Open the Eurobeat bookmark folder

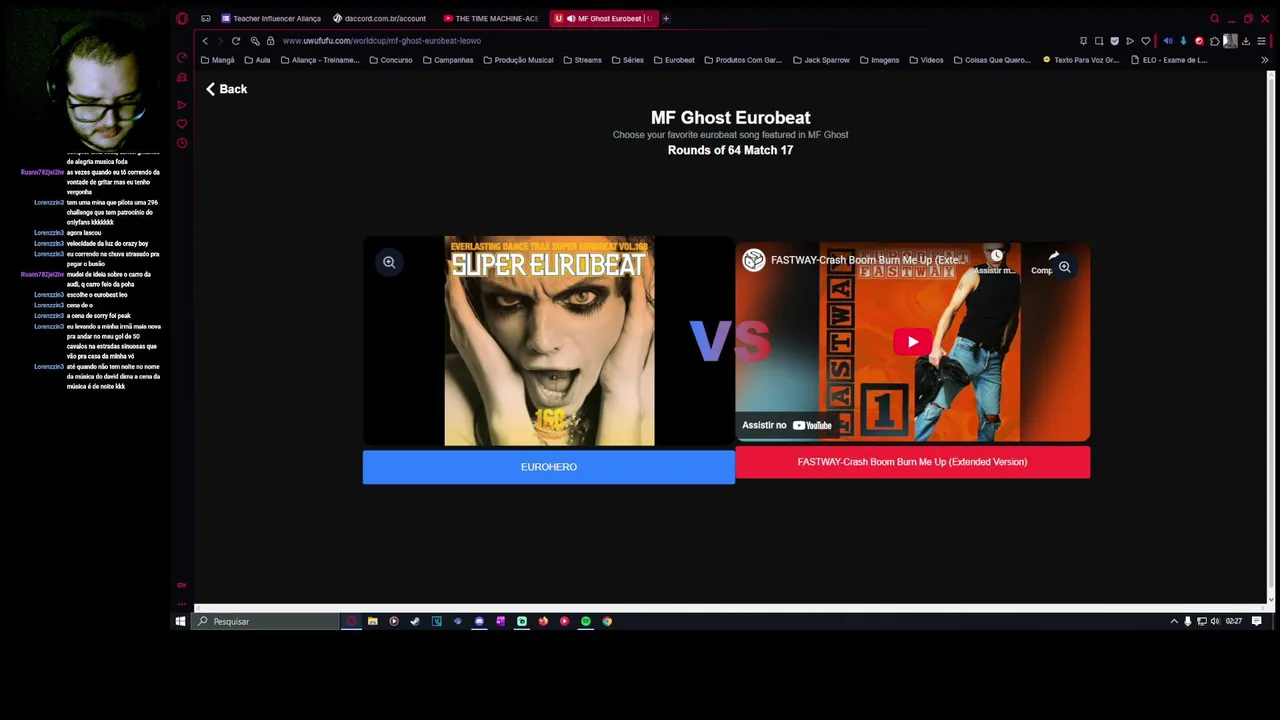click(x=673, y=60)
